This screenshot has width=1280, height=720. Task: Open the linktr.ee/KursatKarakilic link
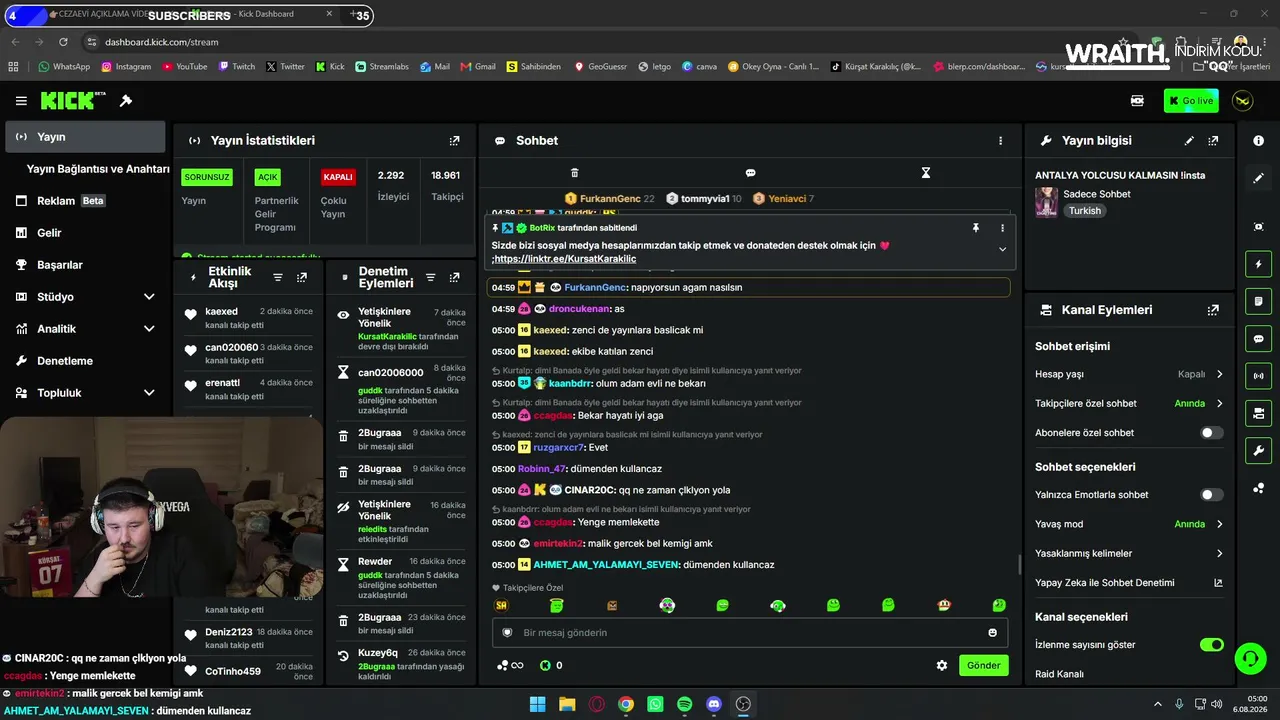565,259
